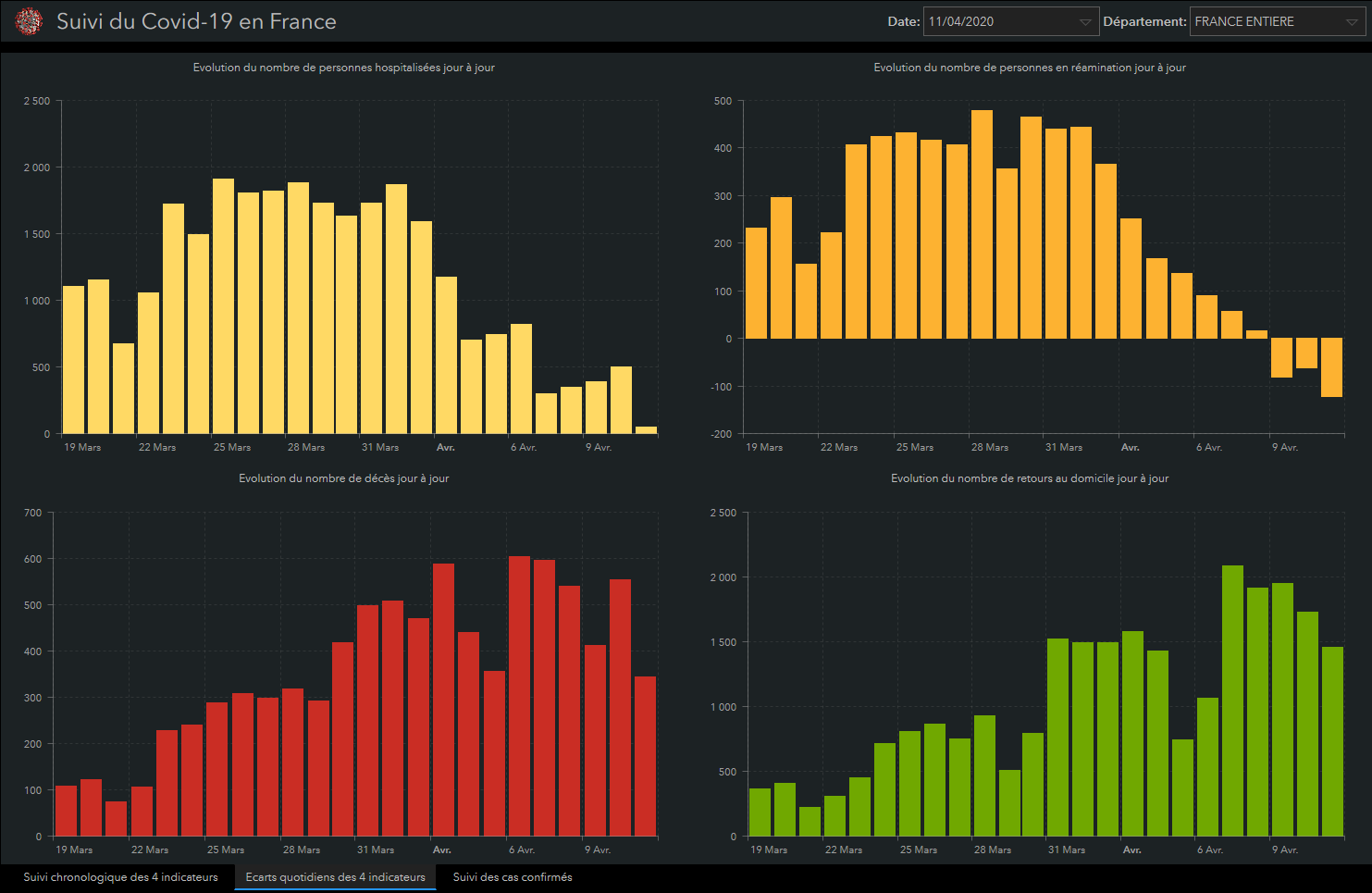Select the last red bar in décès chart
Viewport: 1372px width, 893px height.
click(x=645, y=757)
